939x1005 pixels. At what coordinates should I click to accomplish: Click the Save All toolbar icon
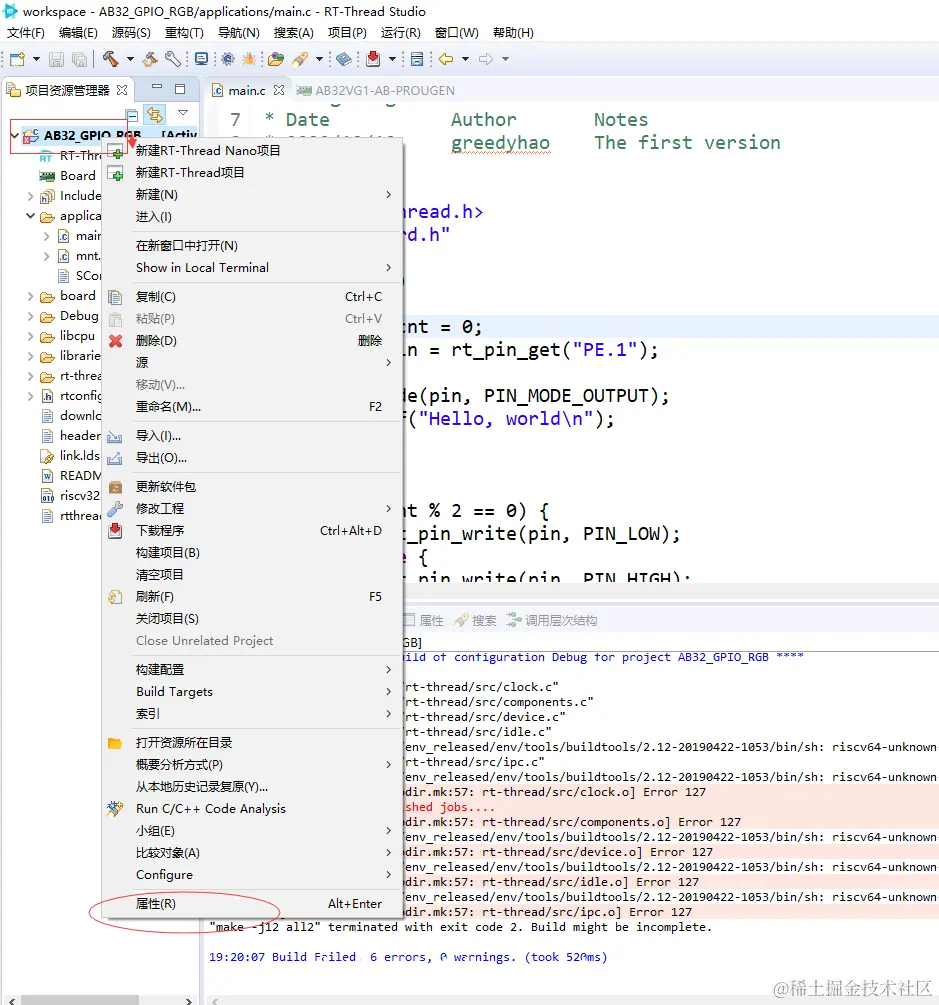coord(79,59)
